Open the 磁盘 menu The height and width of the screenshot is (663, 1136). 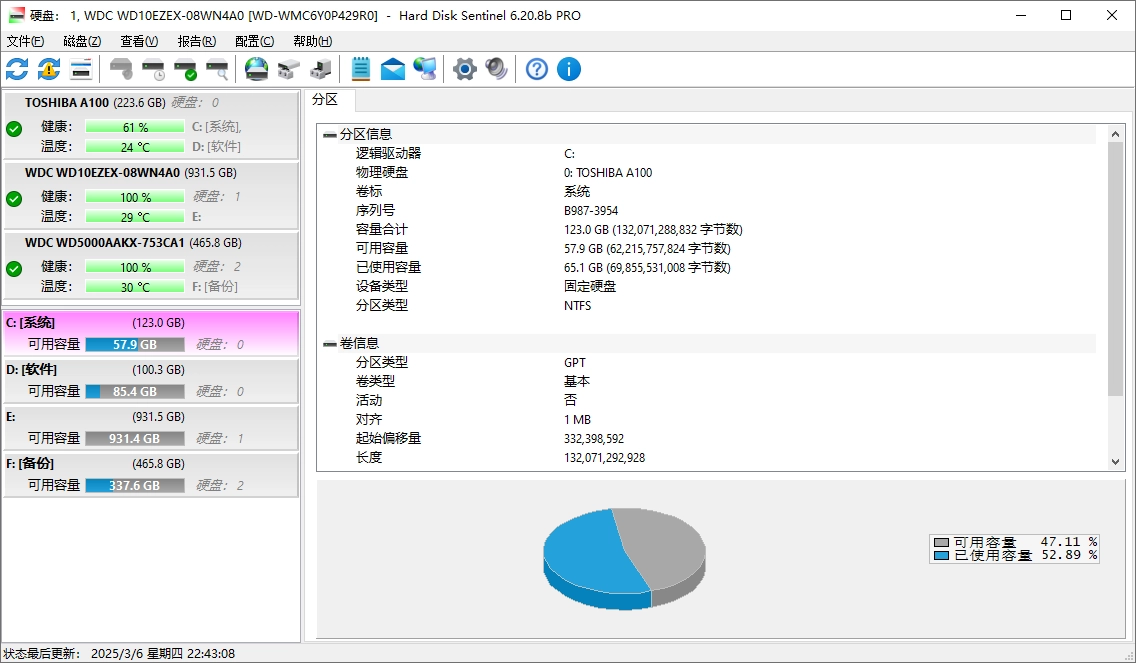[x=82, y=41]
